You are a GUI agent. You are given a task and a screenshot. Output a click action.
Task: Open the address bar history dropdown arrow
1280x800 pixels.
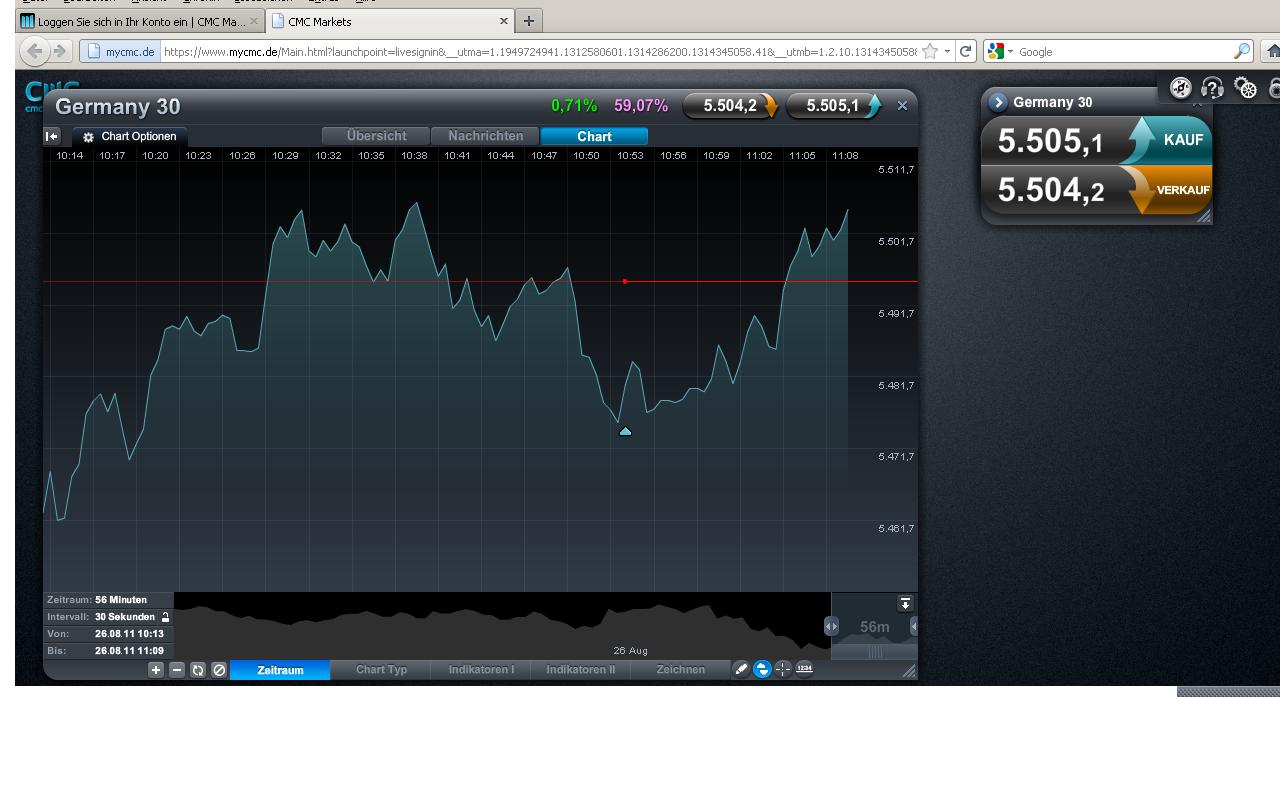[x=947, y=51]
